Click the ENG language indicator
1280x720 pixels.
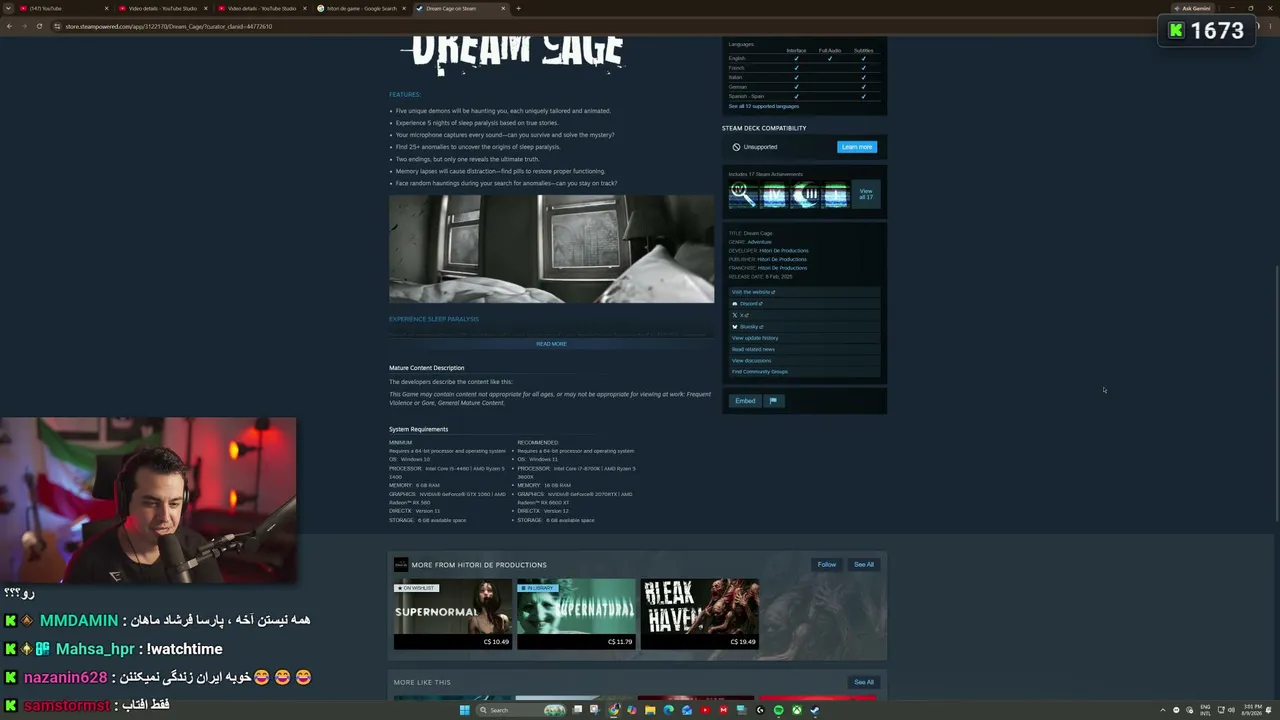coord(1205,710)
